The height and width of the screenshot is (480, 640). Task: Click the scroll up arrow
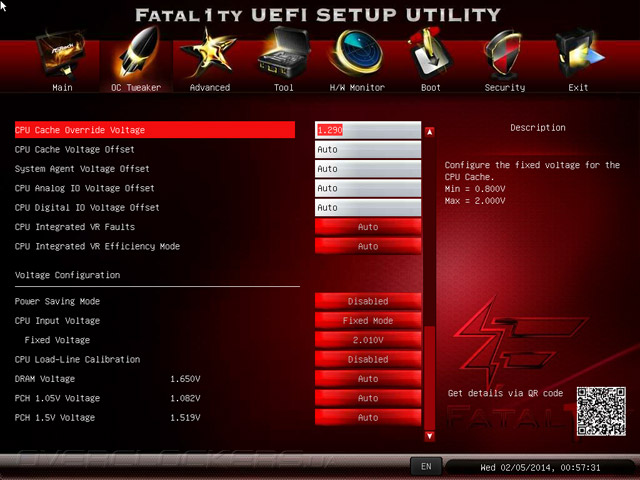pyautogui.click(x=429, y=132)
